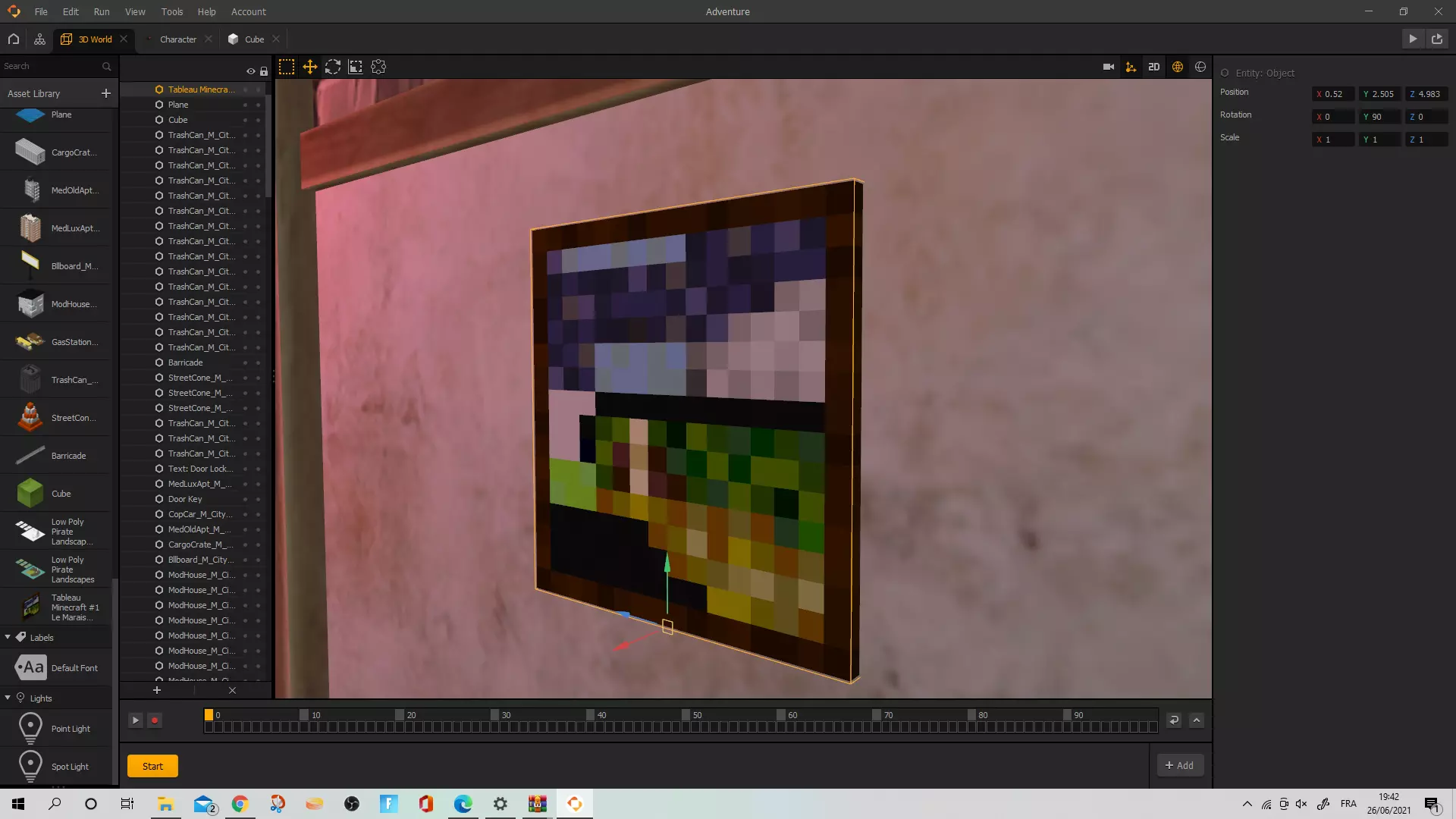The image size is (1456, 819).
Task: Click the Position X input field
Action: [x=1333, y=94]
